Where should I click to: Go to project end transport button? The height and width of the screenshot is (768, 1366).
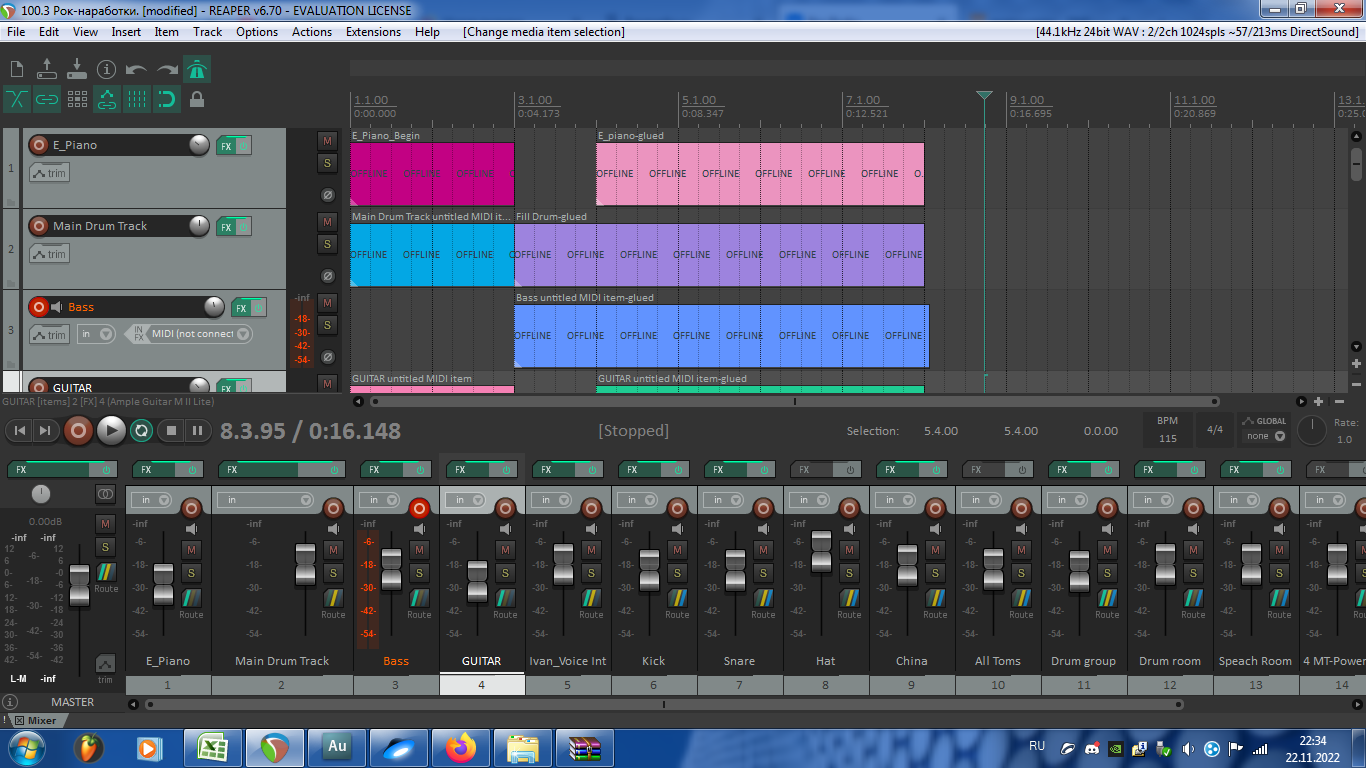tap(45, 431)
